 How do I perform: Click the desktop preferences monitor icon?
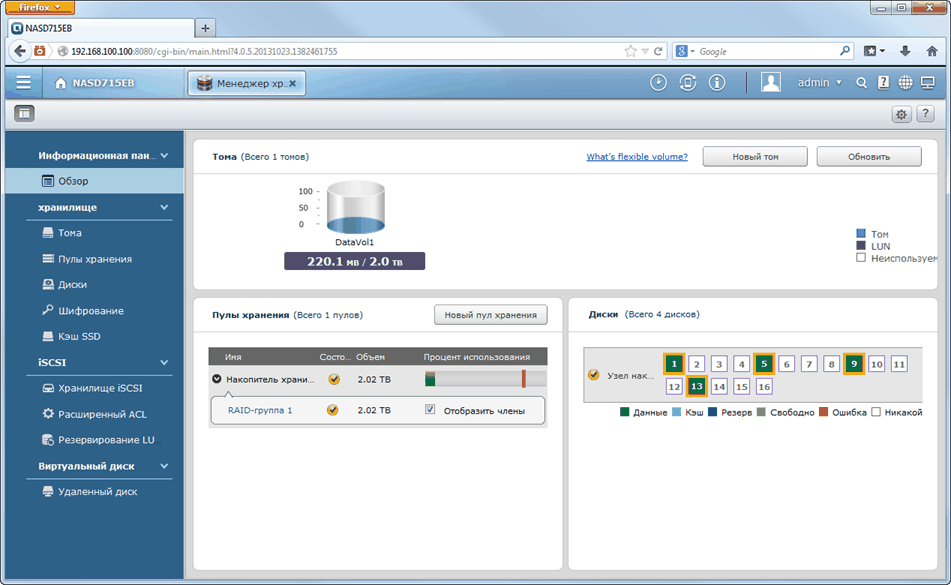927,83
